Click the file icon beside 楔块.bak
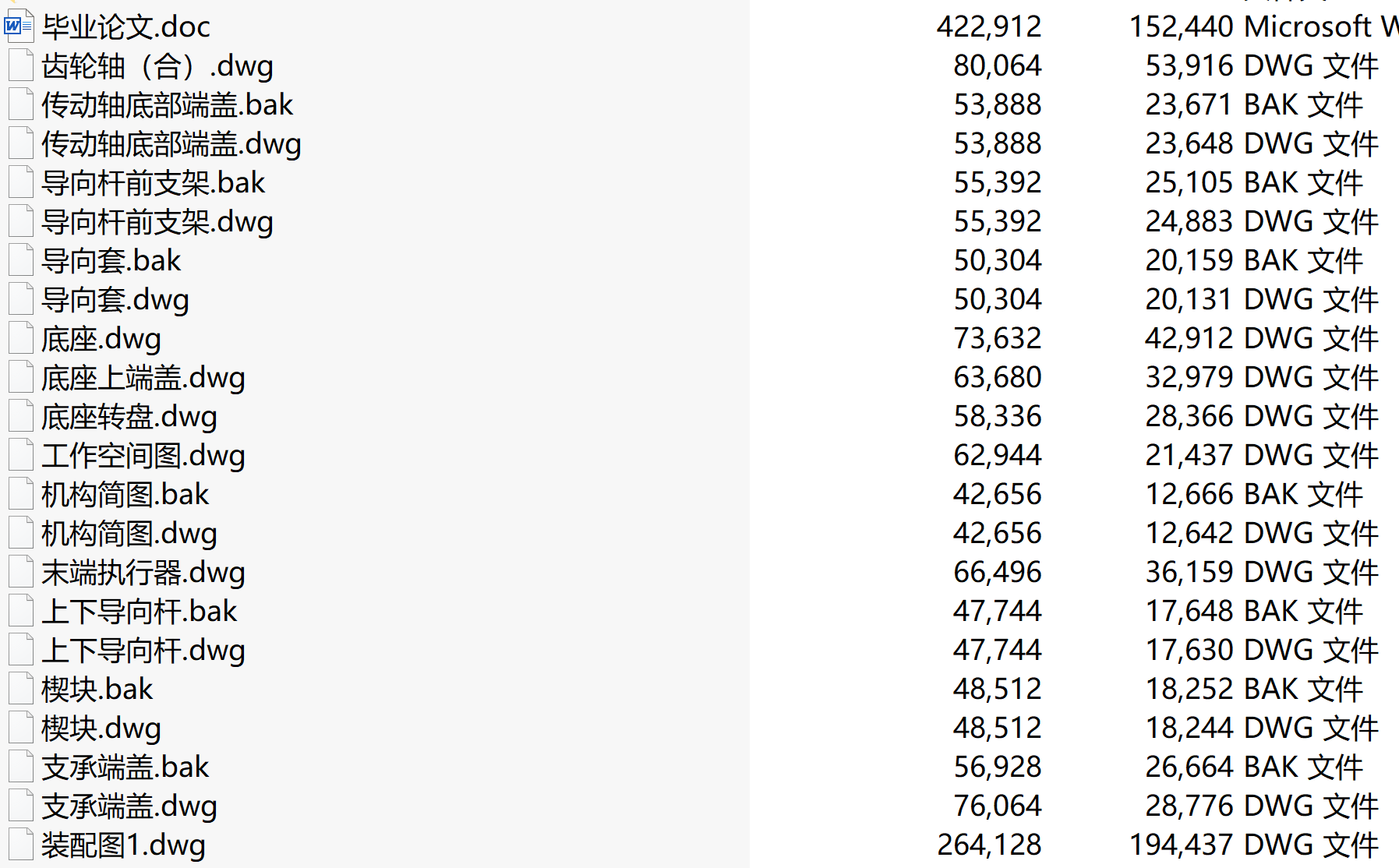Image resolution: width=1399 pixels, height=868 pixels. coord(21,689)
